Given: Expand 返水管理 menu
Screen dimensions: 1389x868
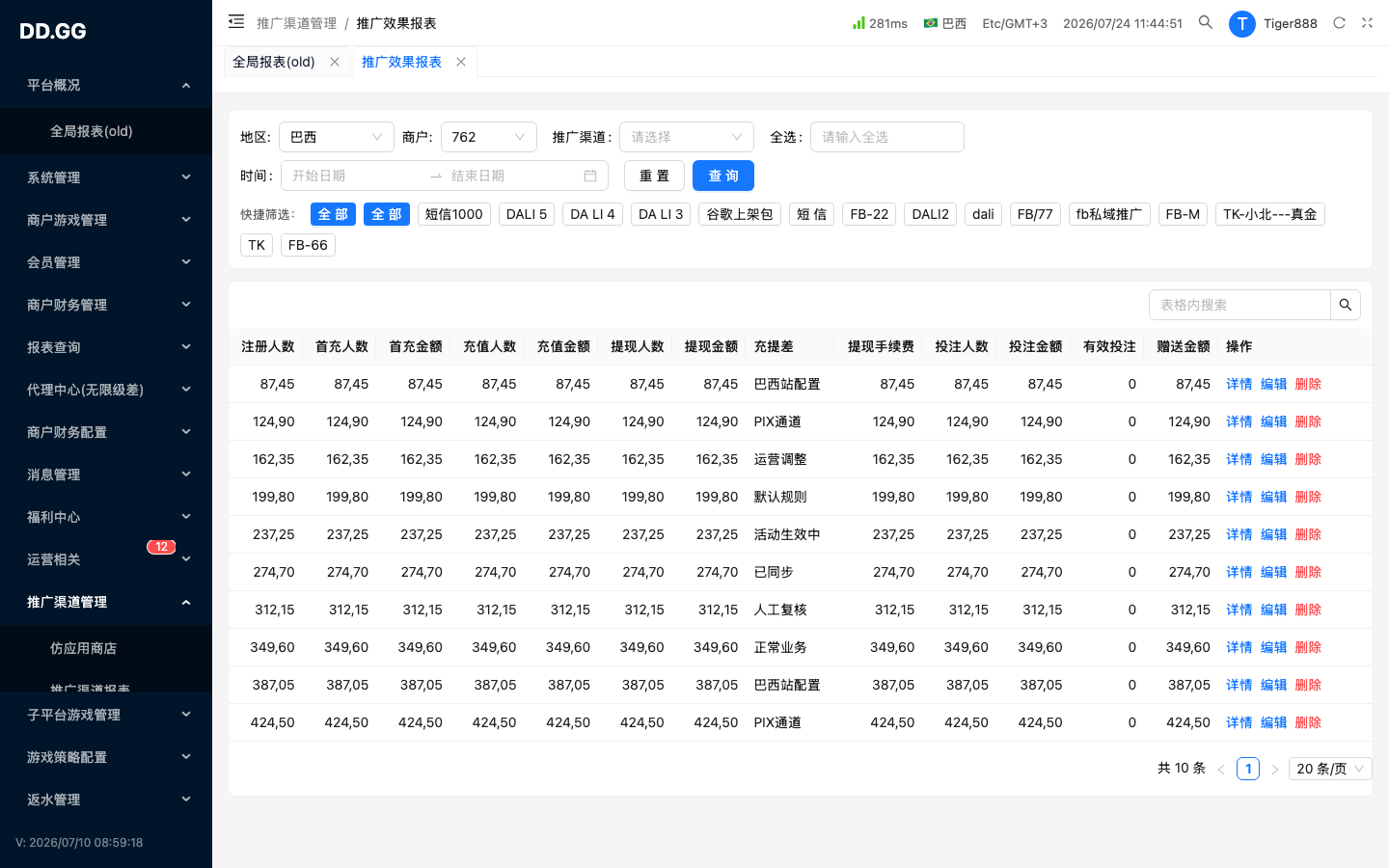Looking at the screenshot, I should point(106,800).
